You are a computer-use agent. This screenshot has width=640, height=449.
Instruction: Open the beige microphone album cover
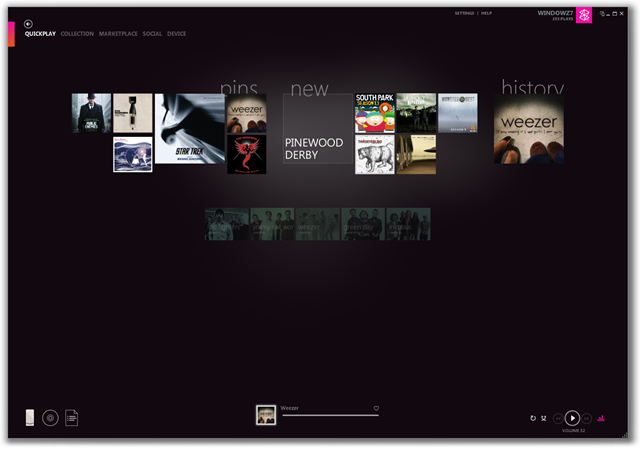(133, 113)
